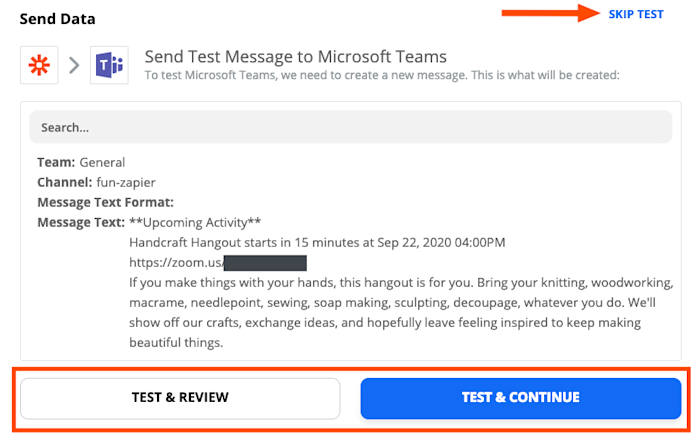The height and width of the screenshot is (442, 700).
Task: Click the chevron between the app icons
Action: [x=75, y=66]
